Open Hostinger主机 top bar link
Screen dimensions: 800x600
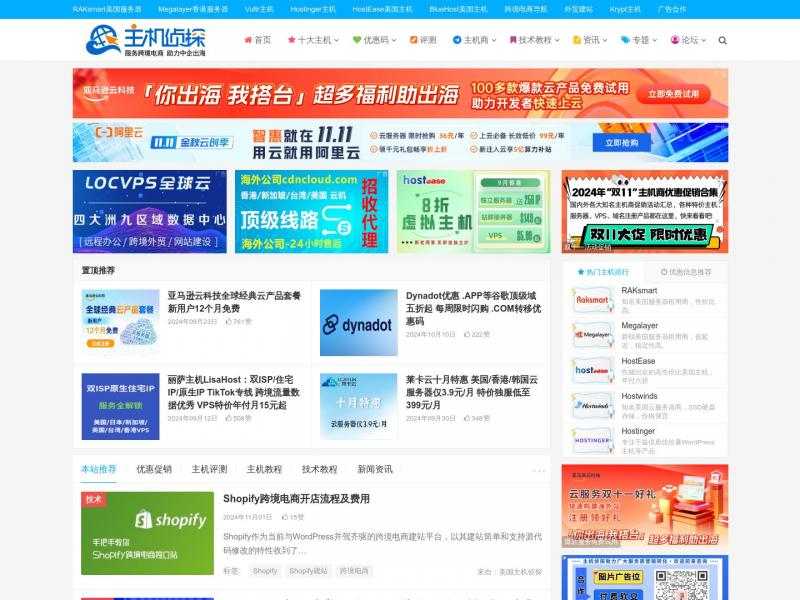pos(313,9)
